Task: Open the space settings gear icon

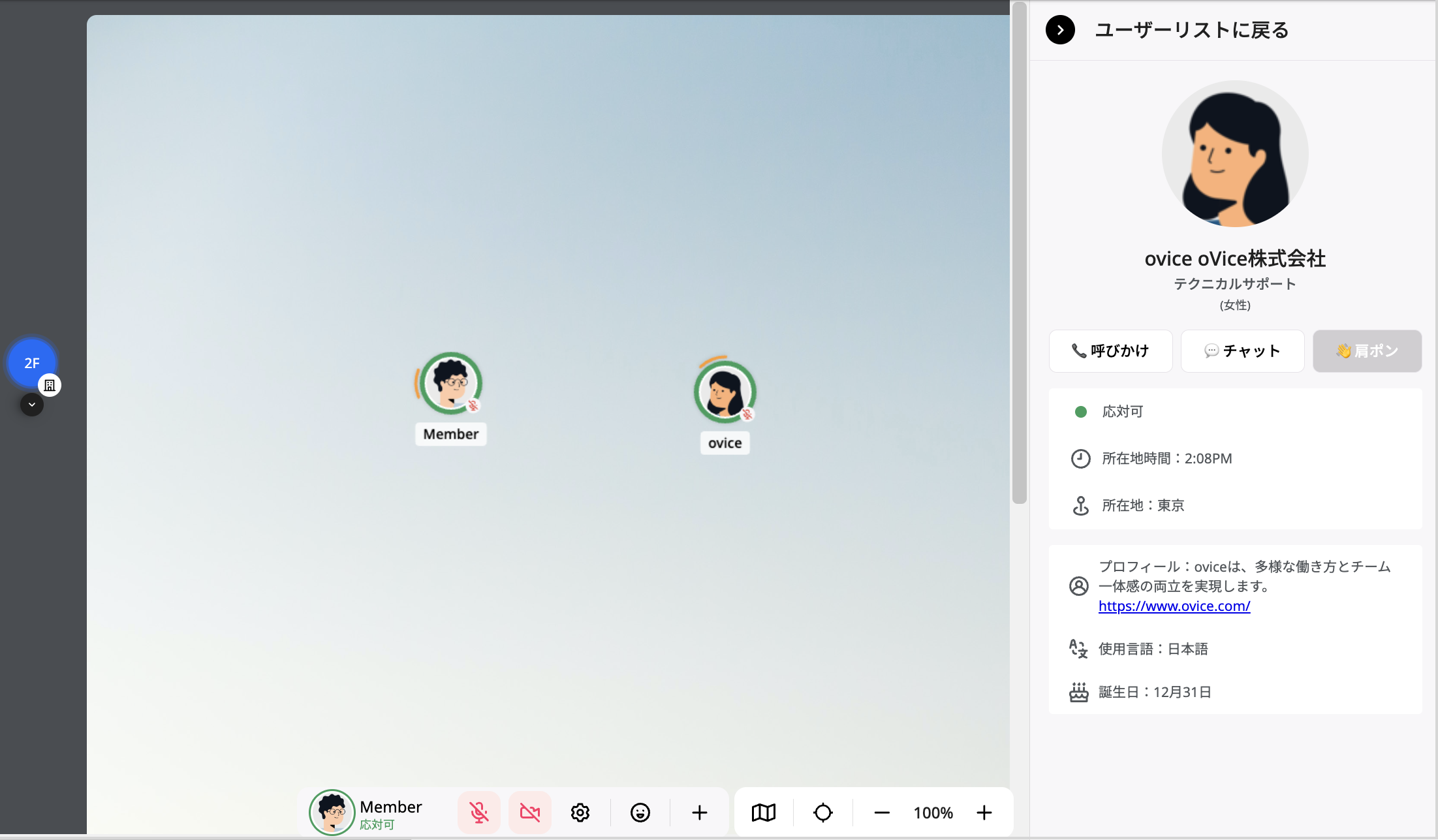Action: click(580, 813)
